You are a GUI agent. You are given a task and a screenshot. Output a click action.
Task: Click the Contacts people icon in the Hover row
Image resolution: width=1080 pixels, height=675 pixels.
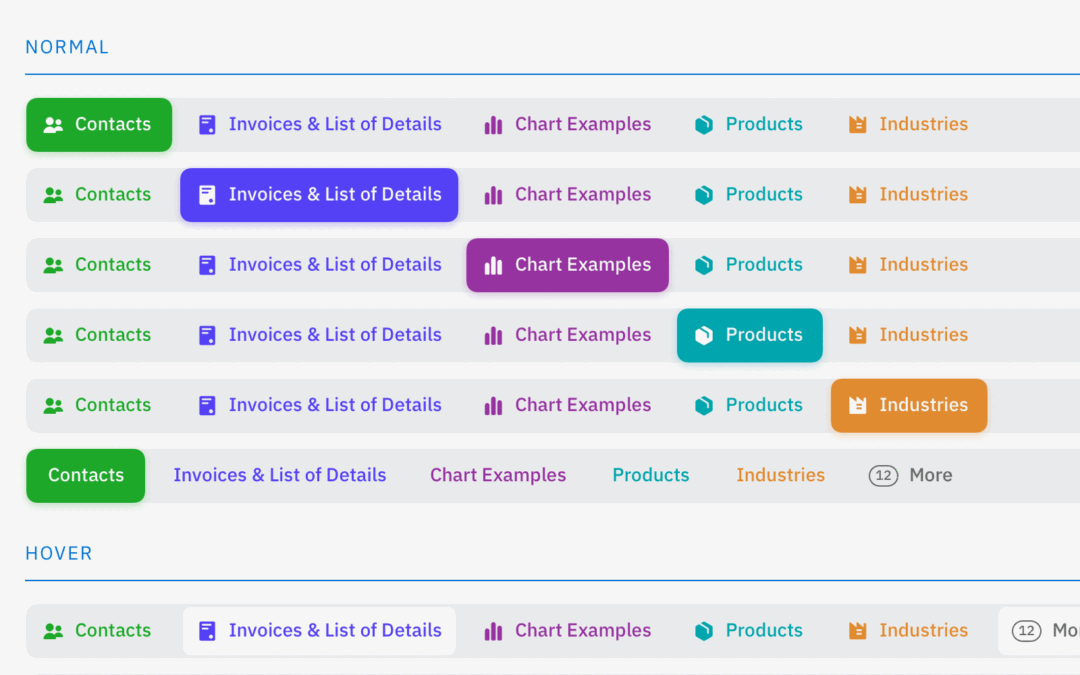tap(54, 631)
